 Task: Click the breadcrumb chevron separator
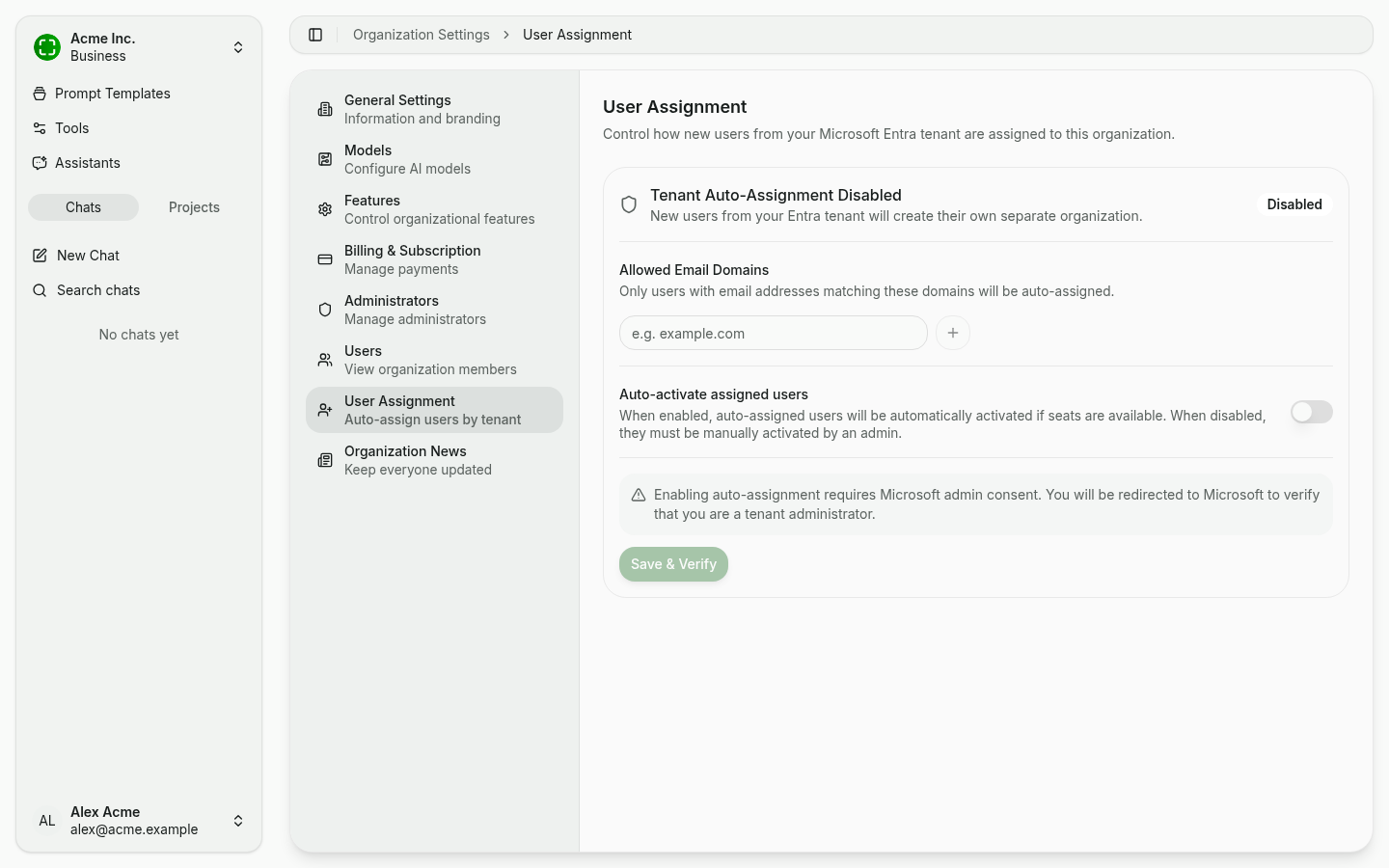click(506, 35)
